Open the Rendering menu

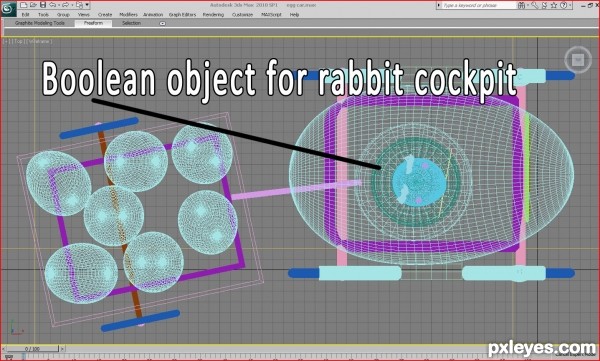click(213, 15)
